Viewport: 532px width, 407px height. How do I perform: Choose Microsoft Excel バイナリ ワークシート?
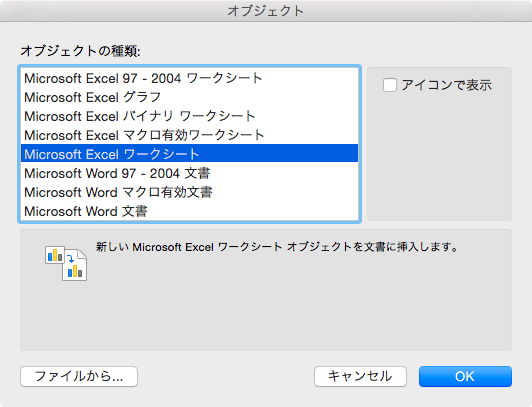tap(189, 116)
